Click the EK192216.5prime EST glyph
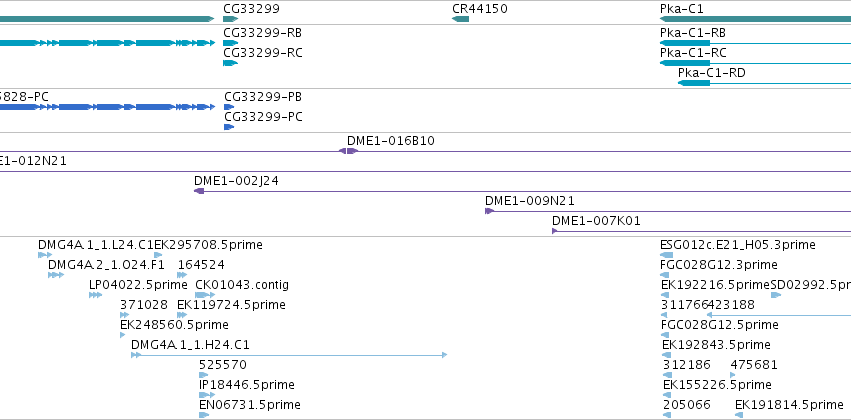The height and width of the screenshot is (420, 851). point(665,295)
